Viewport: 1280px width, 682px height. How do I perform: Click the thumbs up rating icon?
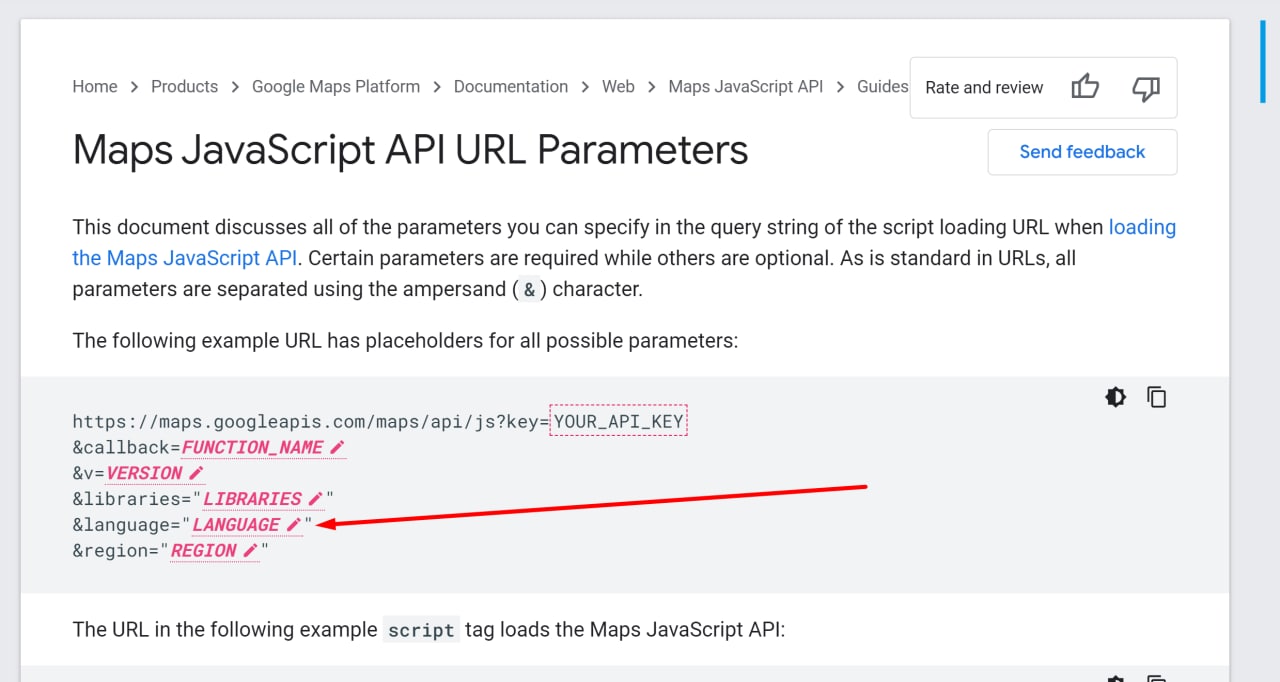1085,87
